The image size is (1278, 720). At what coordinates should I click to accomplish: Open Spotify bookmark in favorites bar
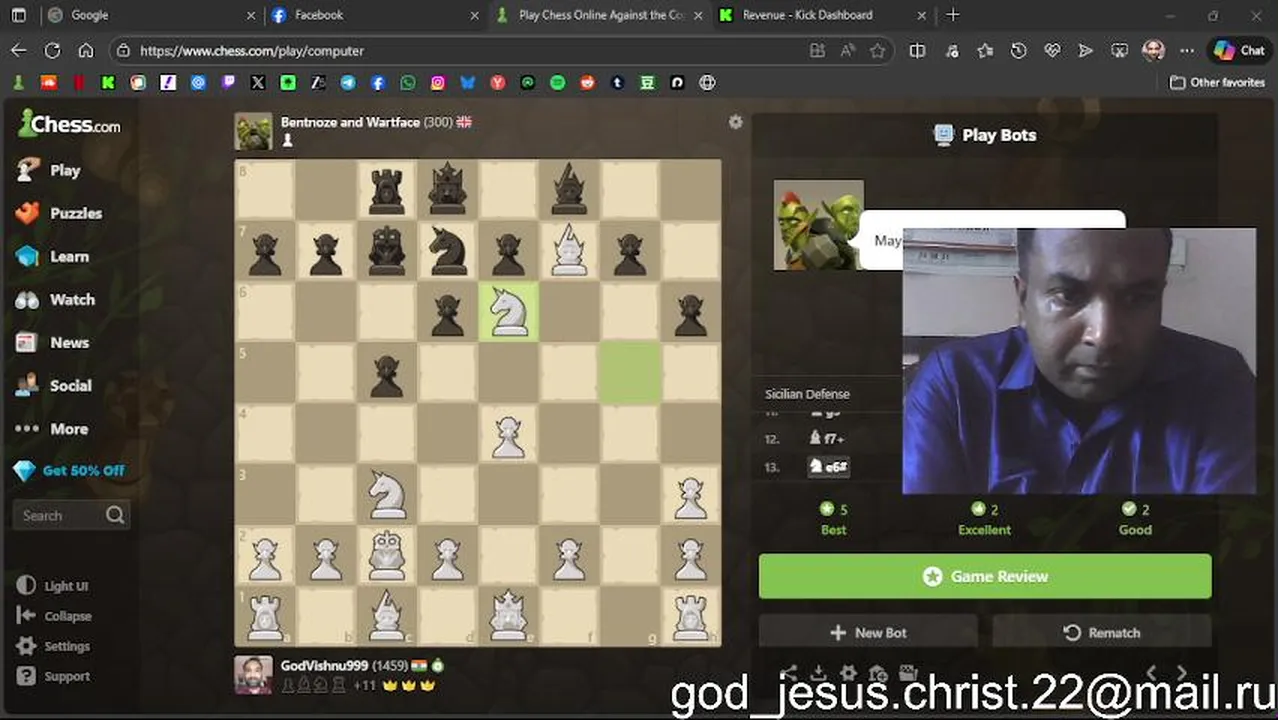click(x=558, y=83)
